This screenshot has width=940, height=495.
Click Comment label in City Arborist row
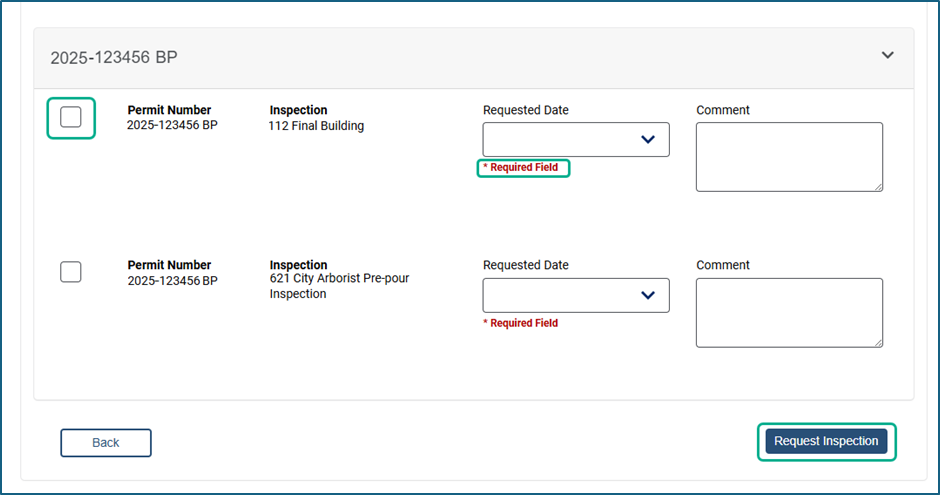tap(723, 265)
